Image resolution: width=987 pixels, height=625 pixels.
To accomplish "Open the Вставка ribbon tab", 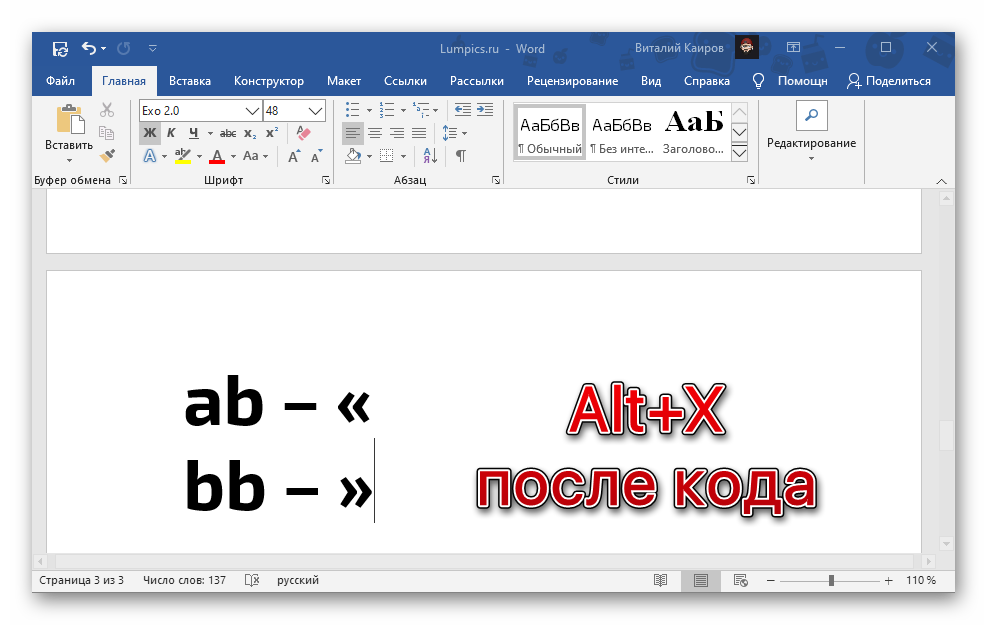I will (x=189, y=81).
